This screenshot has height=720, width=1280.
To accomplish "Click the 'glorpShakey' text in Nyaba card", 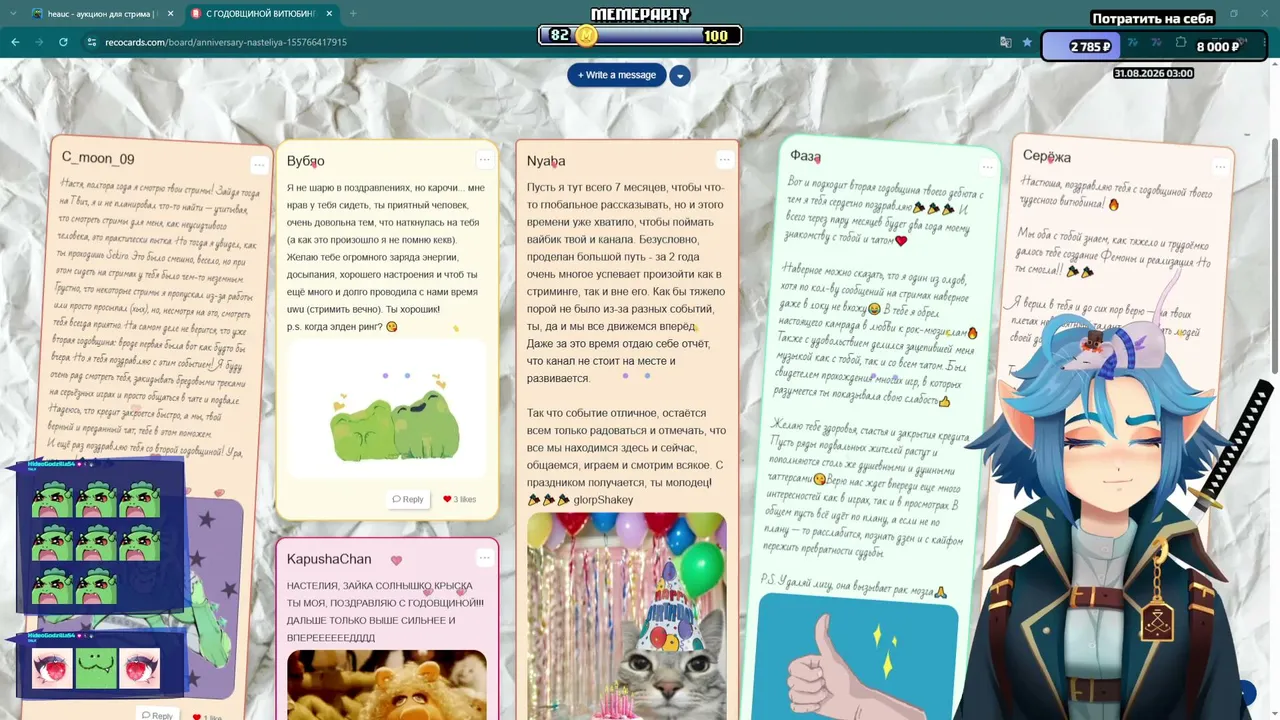I will pyautogui.click(x=603, y=500).
